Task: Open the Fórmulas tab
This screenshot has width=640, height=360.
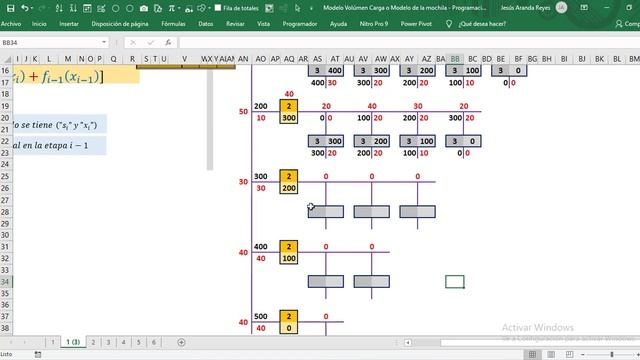Action: [x=173, y=24]
